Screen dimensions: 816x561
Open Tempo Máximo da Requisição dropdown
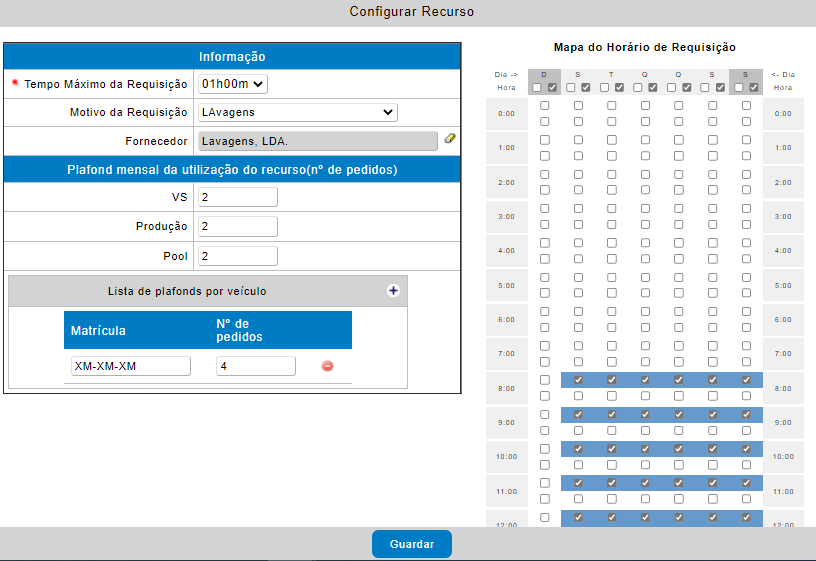233,84
